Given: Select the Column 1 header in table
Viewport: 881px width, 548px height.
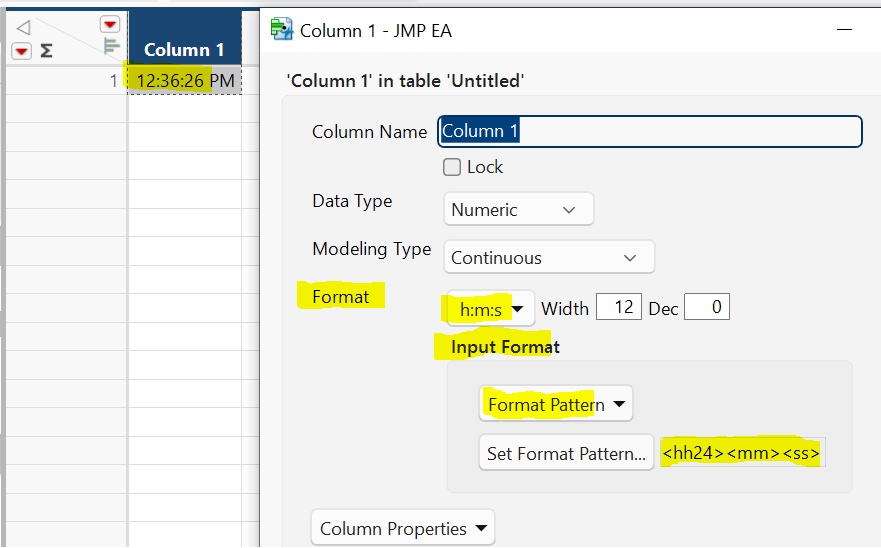Looking at the screenshot, I should pyautogui.click(x=184, y=49).
